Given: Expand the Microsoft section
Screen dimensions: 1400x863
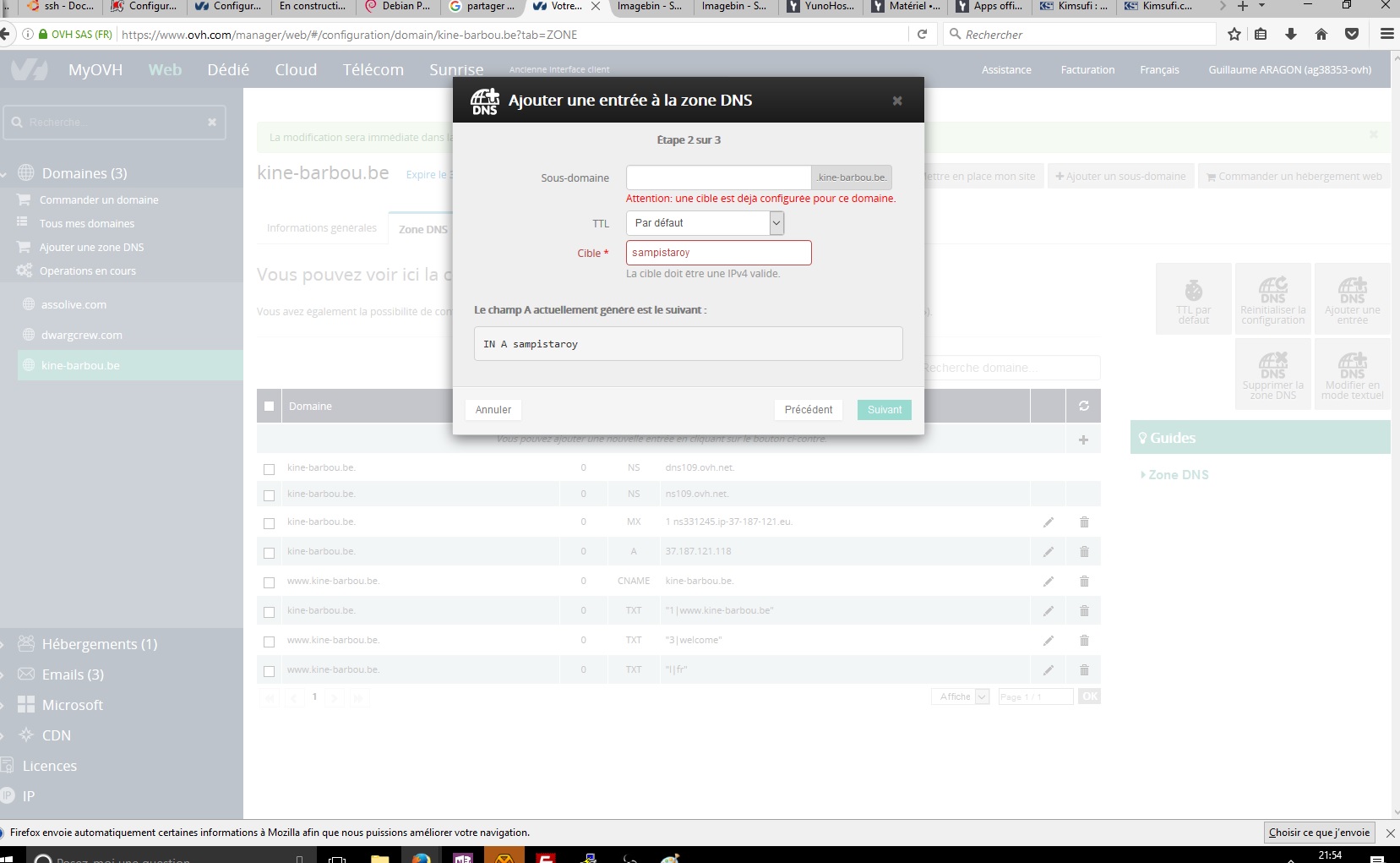Looking at the screenshot, I should [72, 705].
